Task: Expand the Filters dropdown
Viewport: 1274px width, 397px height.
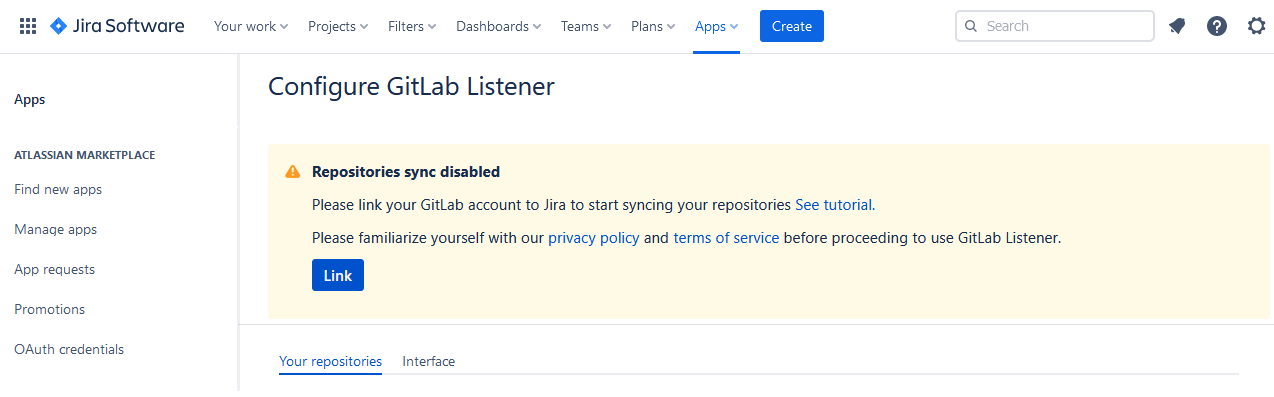Action: click(412, 26)
